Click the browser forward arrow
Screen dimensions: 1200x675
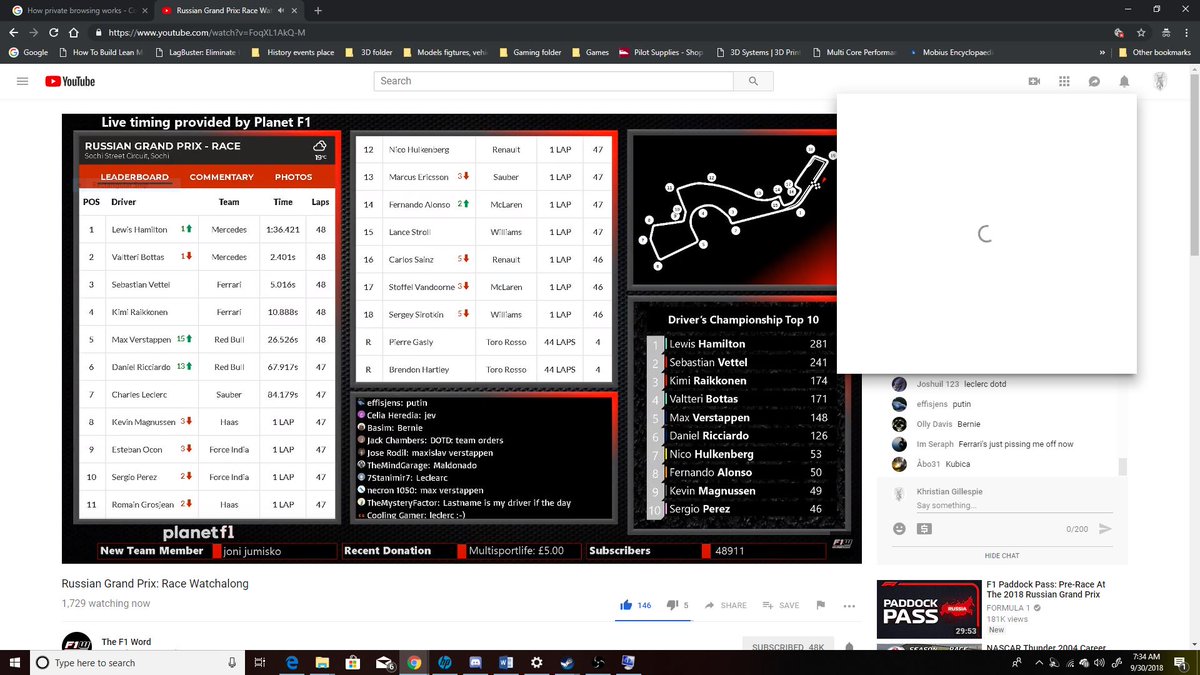click(36, 32)
